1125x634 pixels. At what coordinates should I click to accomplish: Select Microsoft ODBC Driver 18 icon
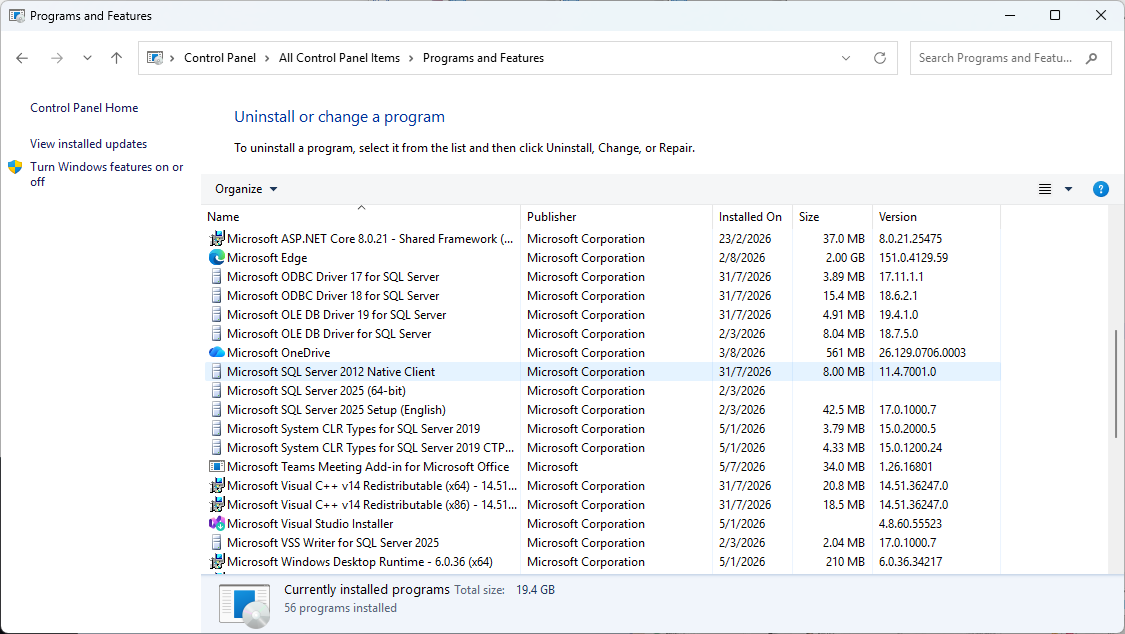coord(217,295)
